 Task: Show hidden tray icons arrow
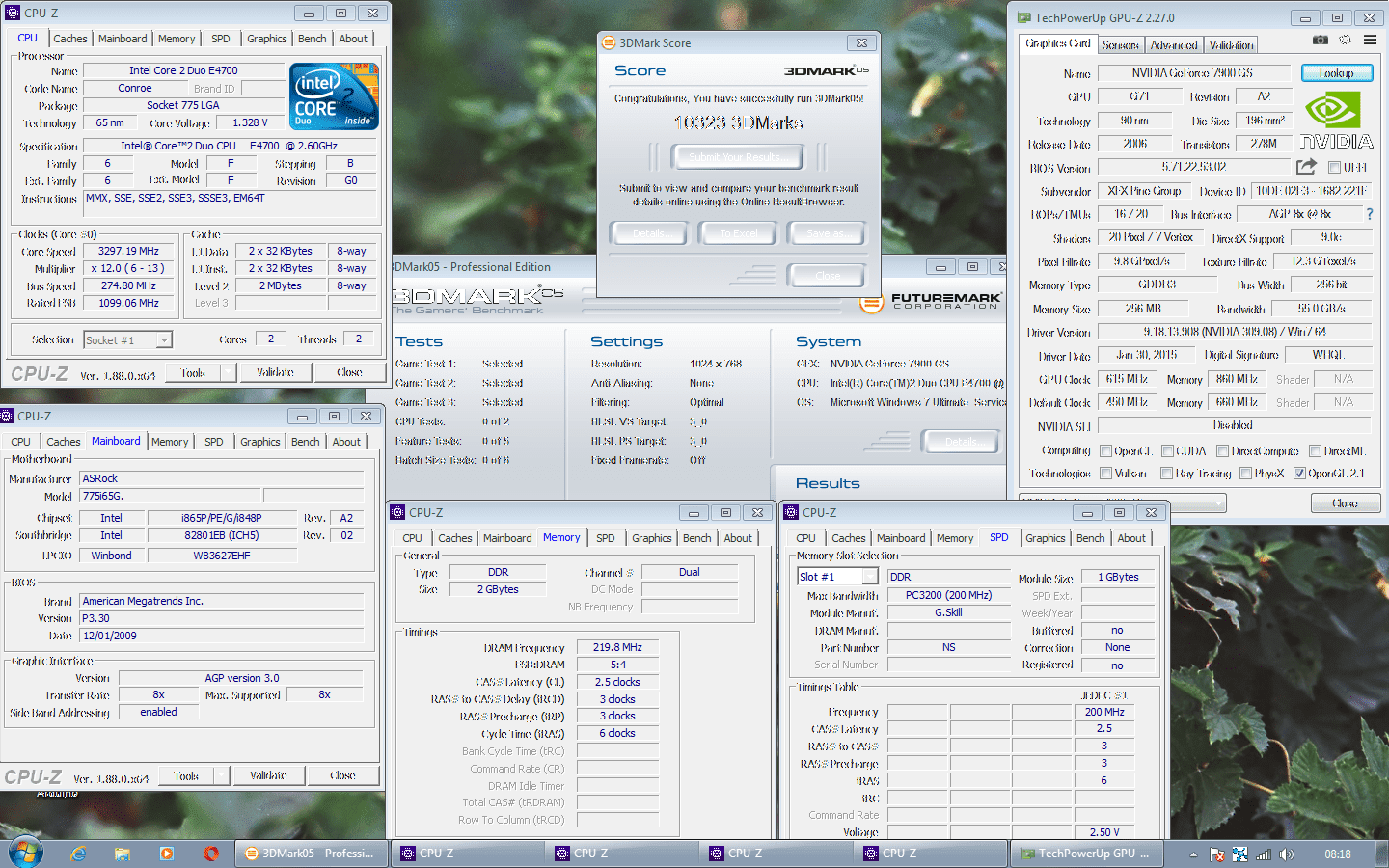tap(1193, 854)
